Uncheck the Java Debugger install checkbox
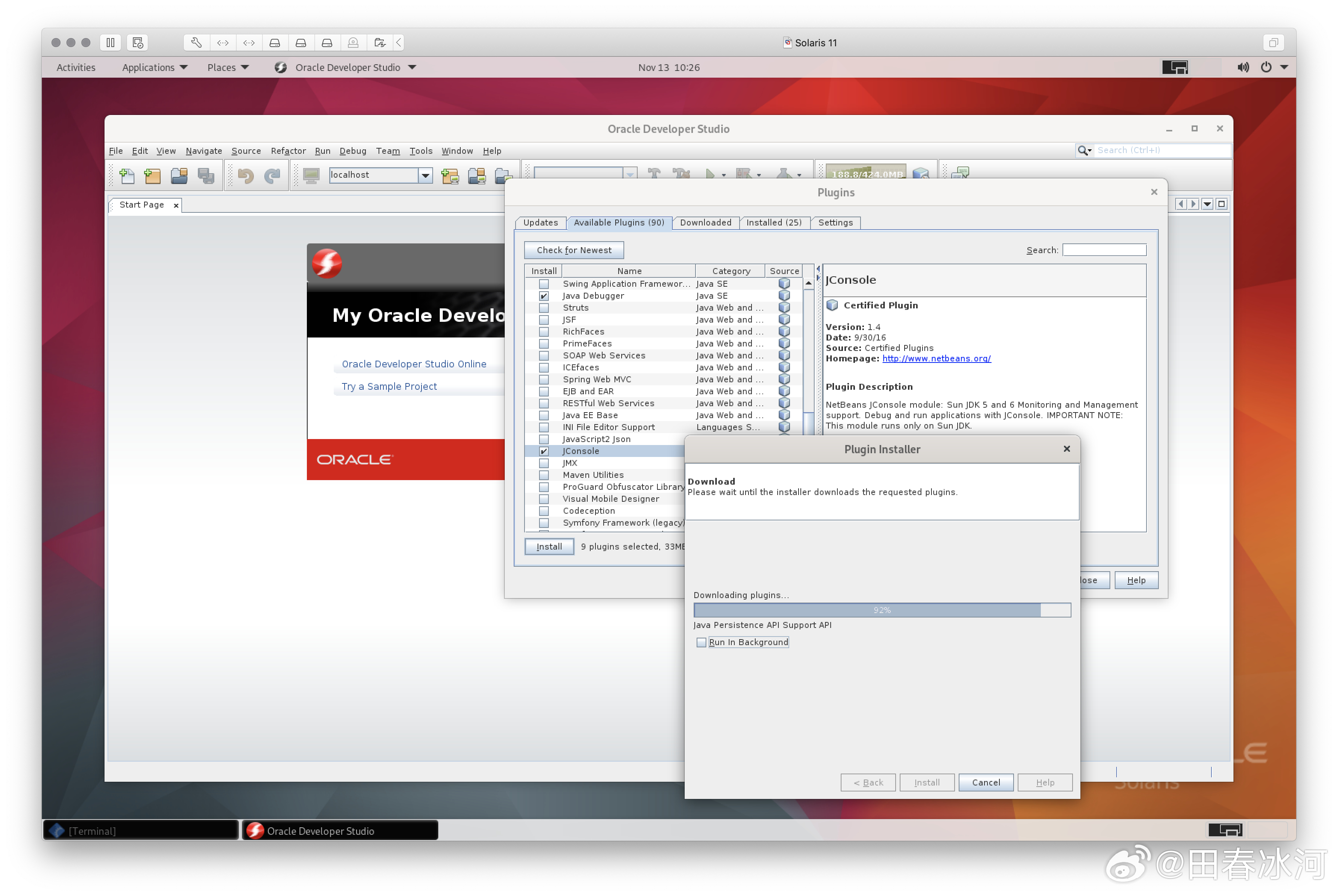 coord(544,296)
